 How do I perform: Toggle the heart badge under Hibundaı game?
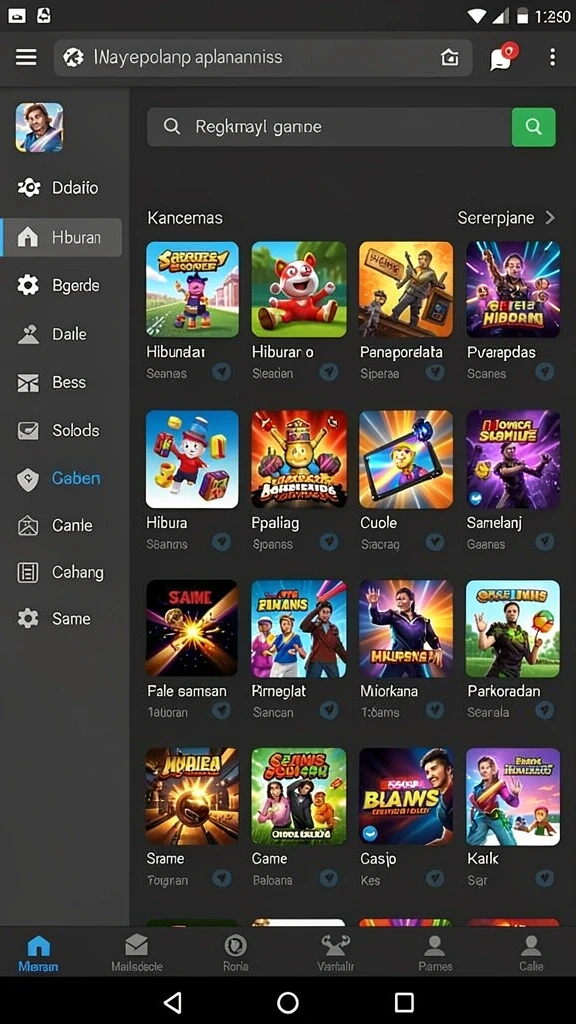tap(221, 372)
